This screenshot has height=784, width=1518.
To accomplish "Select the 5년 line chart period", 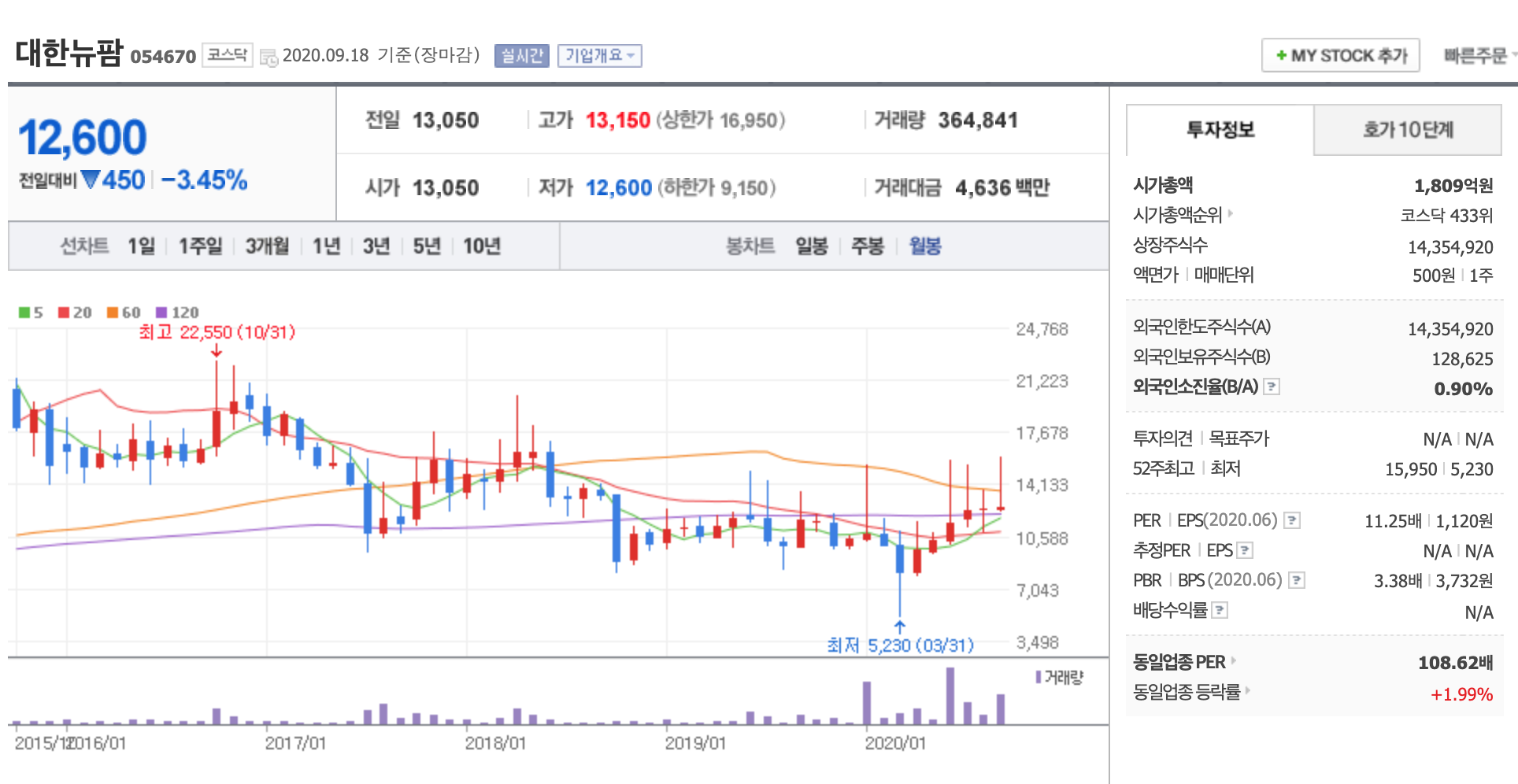I will coord(427,246).
